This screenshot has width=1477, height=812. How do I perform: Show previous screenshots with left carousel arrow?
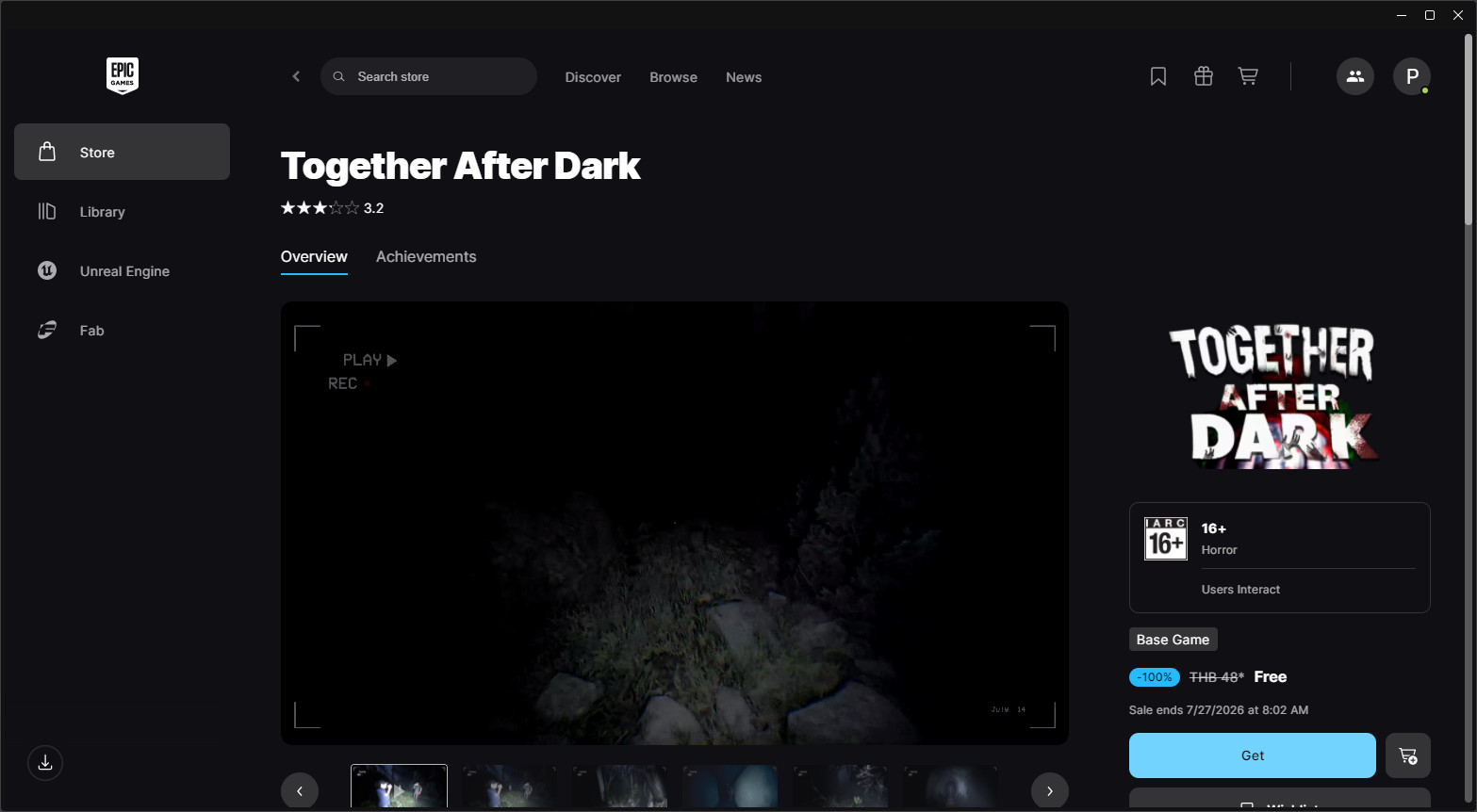coord(300,791)
